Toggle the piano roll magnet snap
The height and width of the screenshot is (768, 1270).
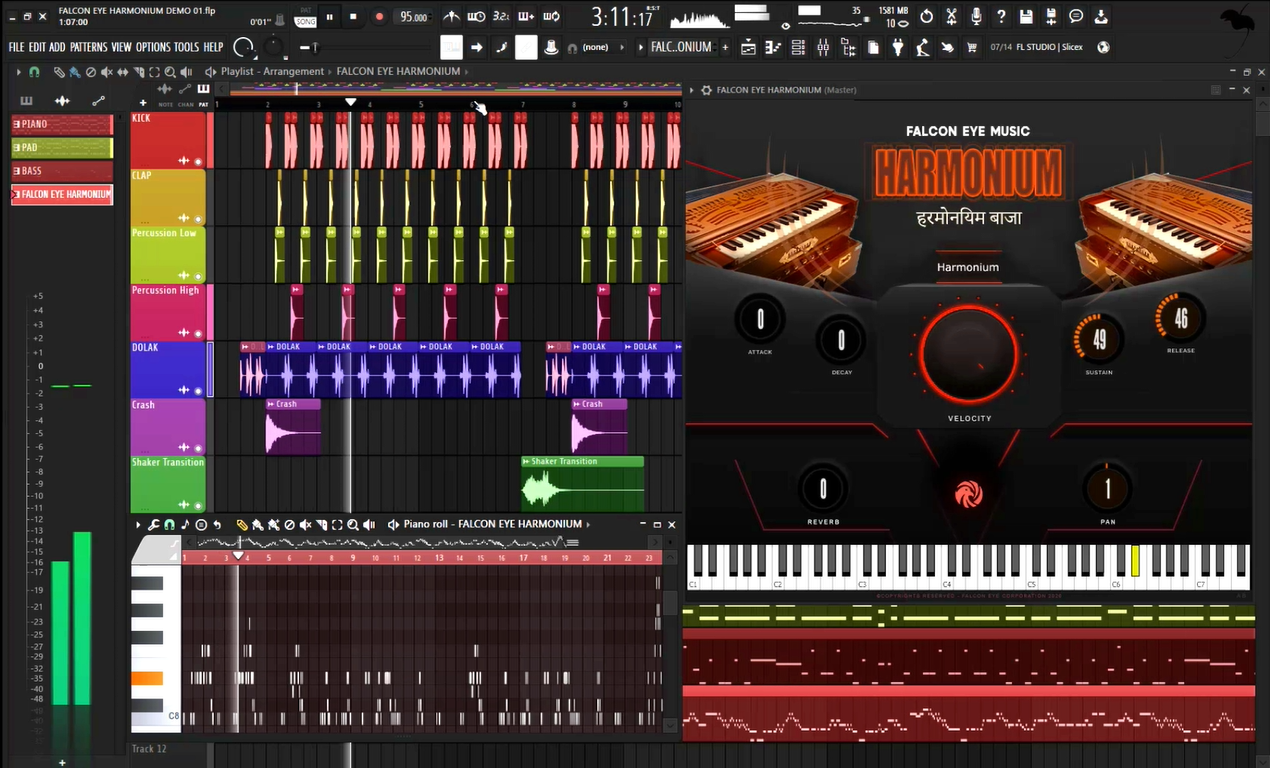169,524
